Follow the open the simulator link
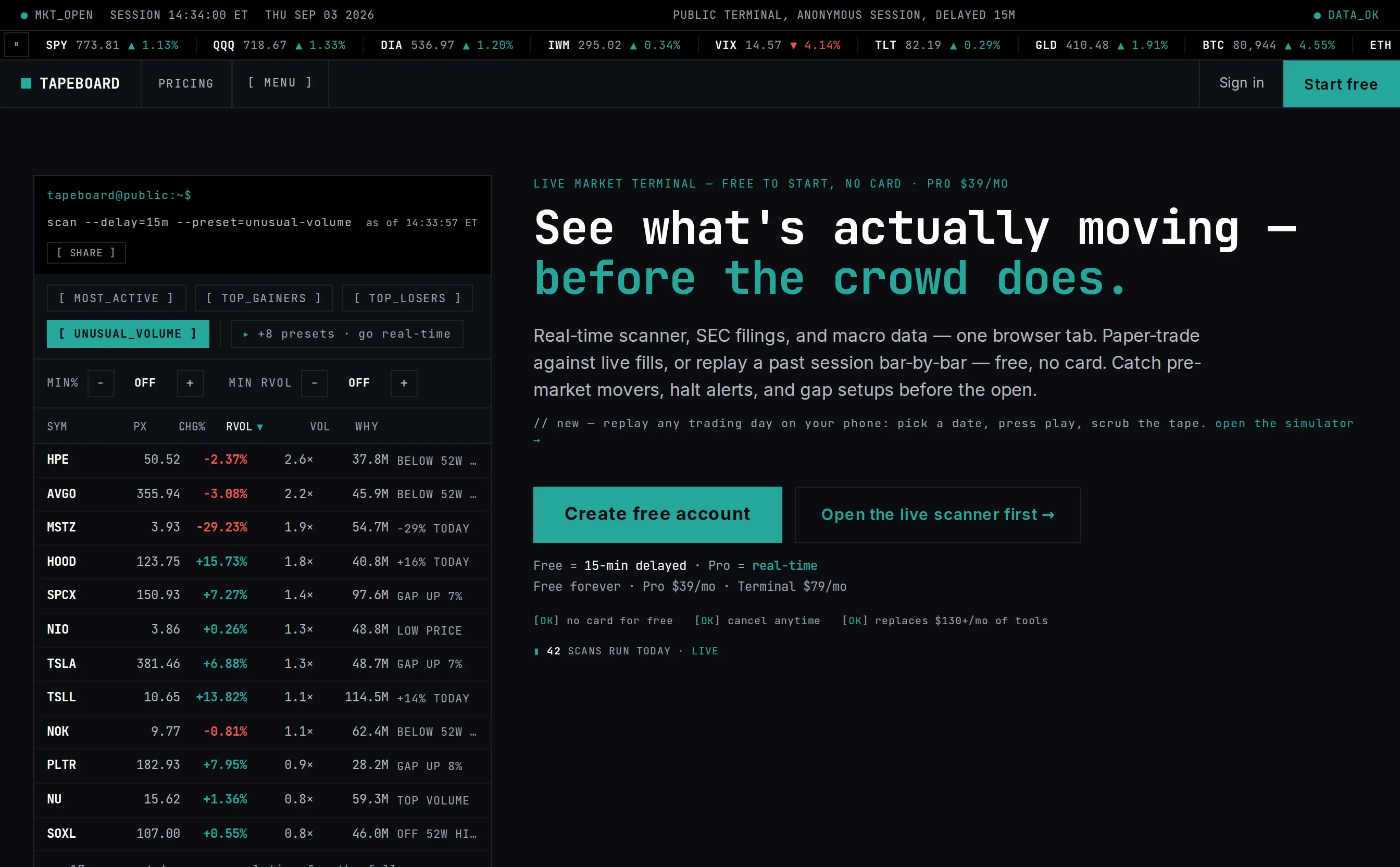Image resolution: width=1400 pixels, height=867 pixels. 1284,424
